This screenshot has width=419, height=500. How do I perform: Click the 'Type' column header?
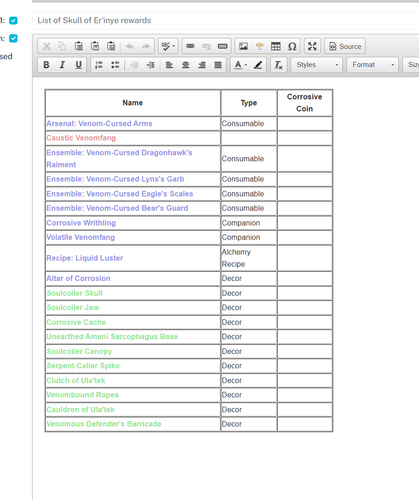[x=249, y=103]
